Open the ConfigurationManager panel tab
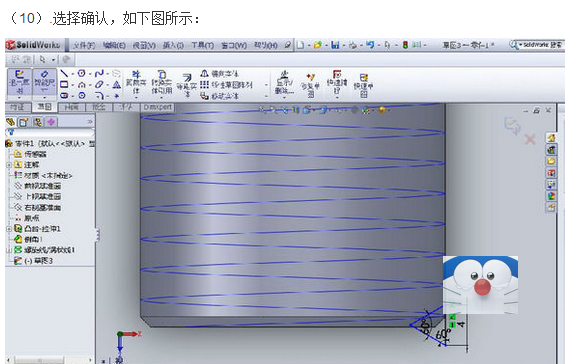This screenshot has width=568, height=364. (37, 122)
